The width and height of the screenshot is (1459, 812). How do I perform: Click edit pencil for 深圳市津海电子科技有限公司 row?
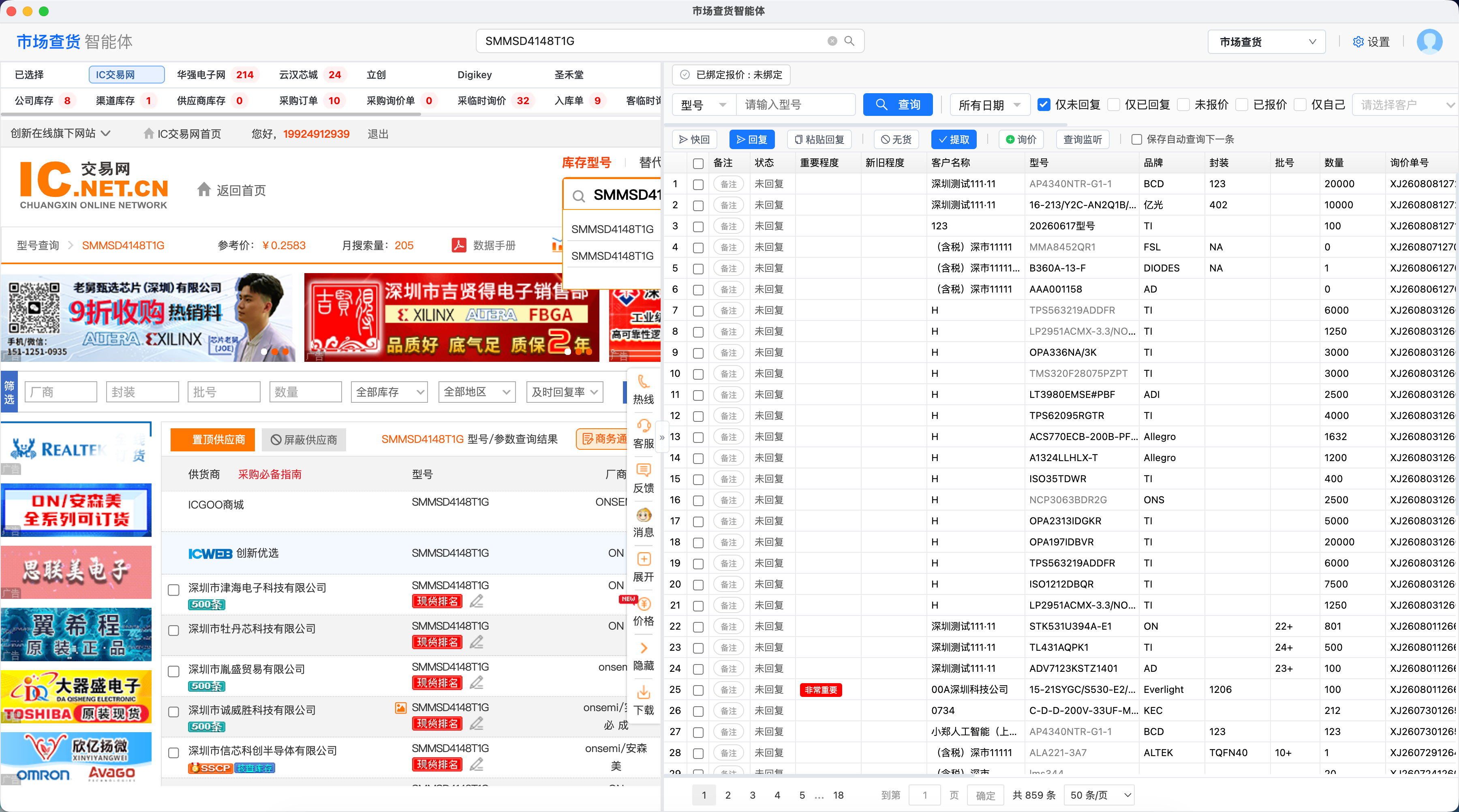476,601
